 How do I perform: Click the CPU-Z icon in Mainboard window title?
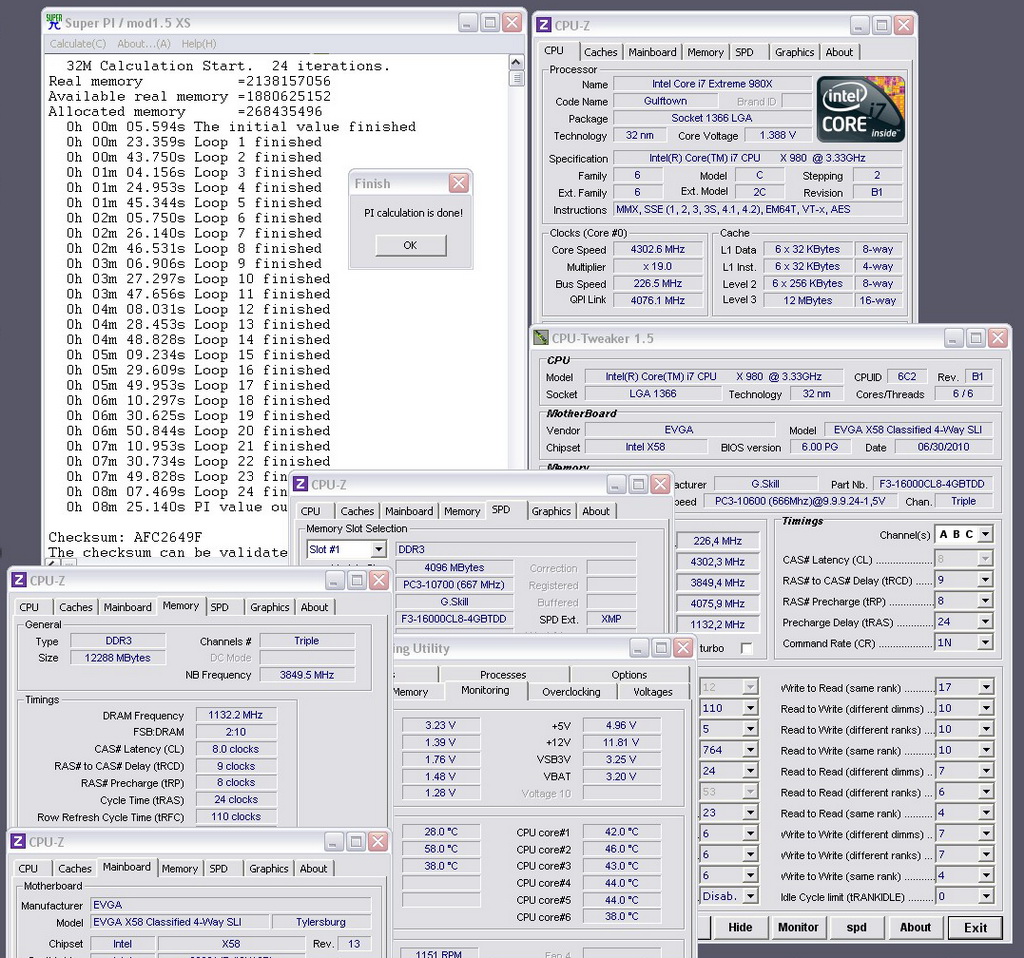click(x=19, y=842)
